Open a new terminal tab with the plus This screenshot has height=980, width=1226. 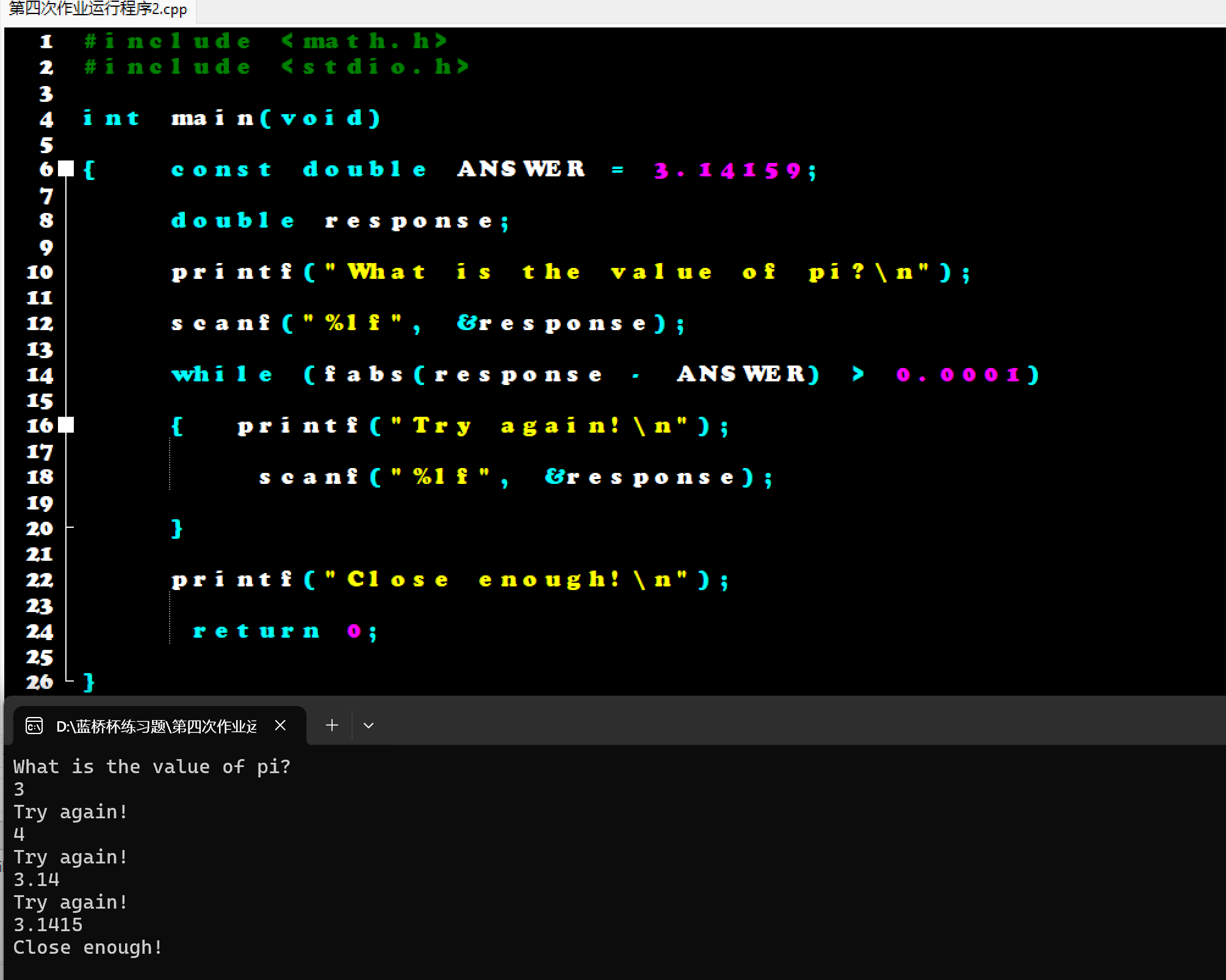coord(332,726)
